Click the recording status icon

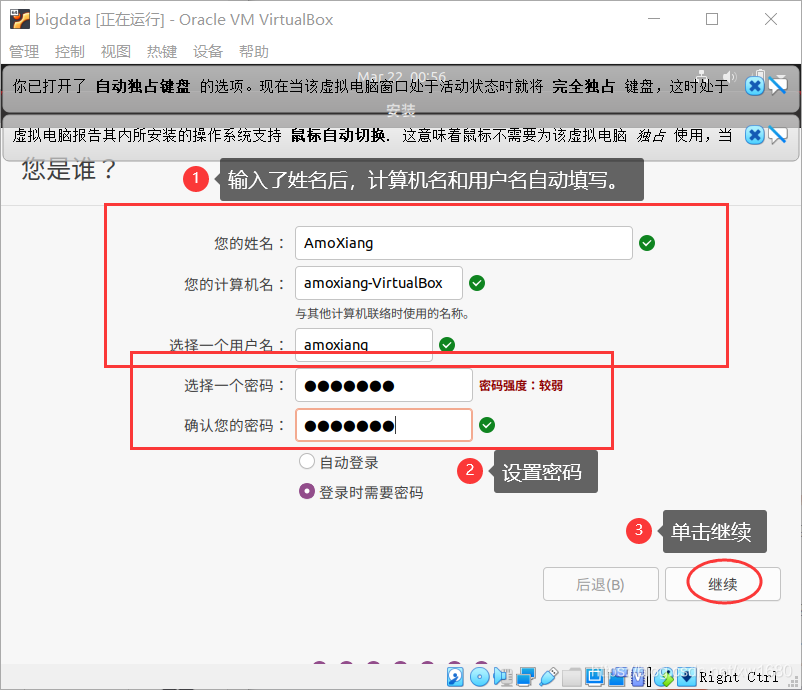click(617, 677)
